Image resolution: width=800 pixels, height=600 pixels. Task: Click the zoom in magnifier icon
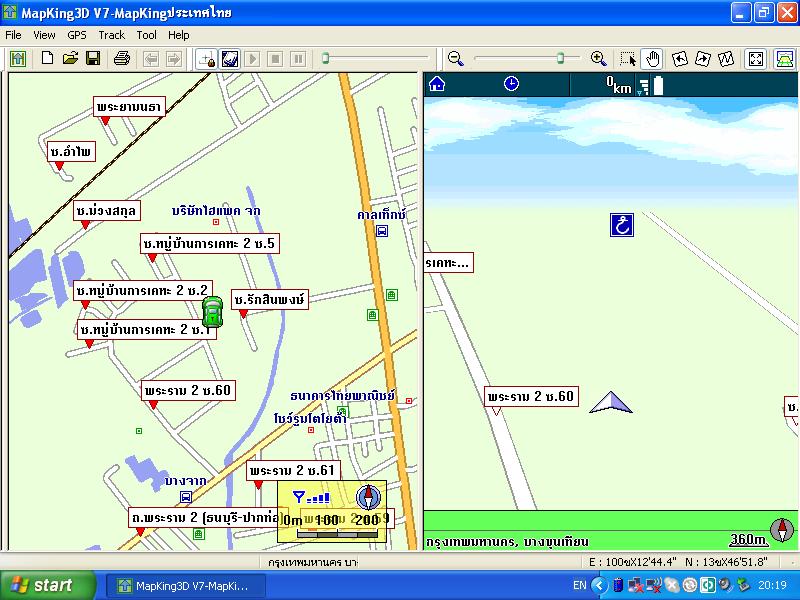point(598,59)
